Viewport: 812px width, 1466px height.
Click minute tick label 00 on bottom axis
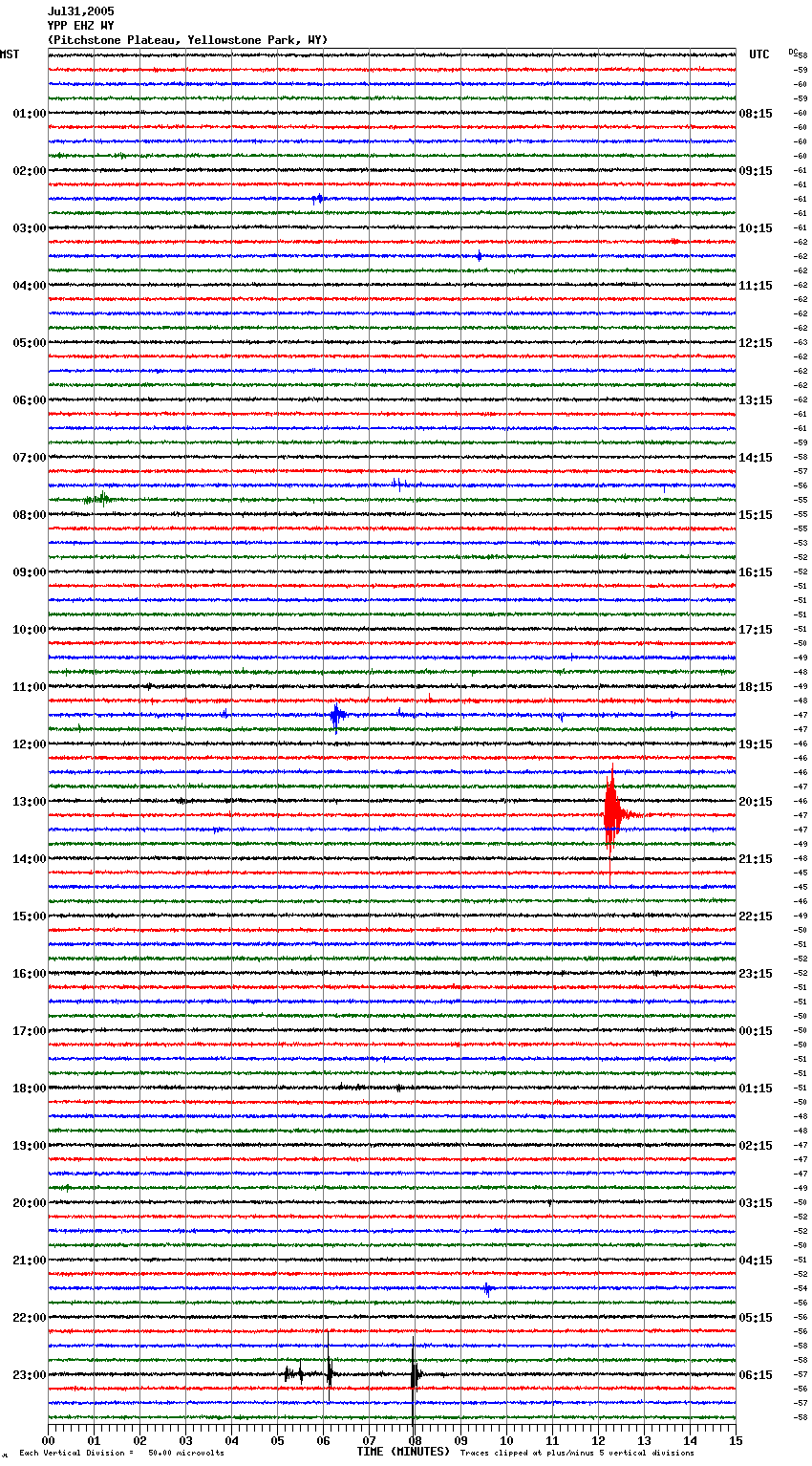48,1440
